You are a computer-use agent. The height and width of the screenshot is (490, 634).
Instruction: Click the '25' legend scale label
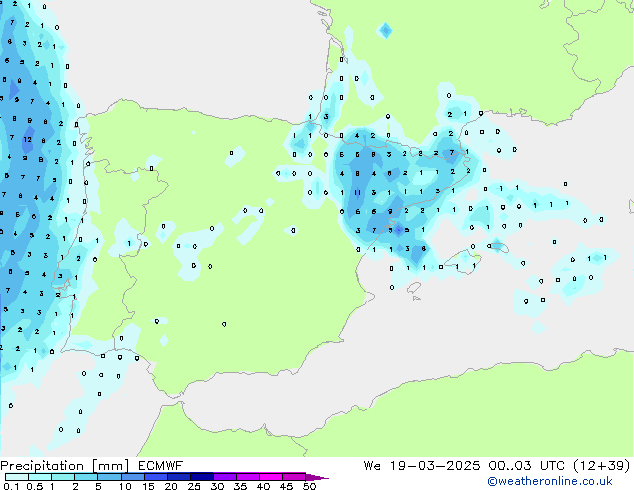(x=194, y=486)
